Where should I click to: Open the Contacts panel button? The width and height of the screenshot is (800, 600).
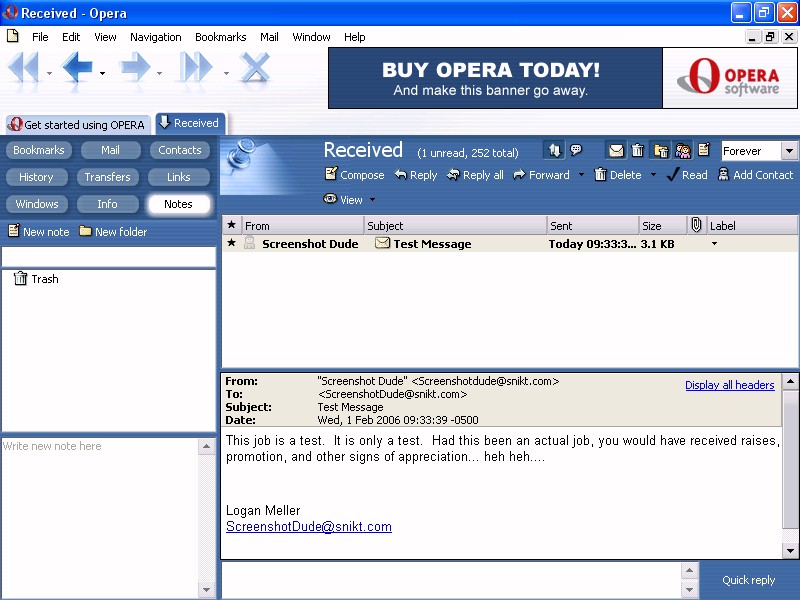click(180, 150)
